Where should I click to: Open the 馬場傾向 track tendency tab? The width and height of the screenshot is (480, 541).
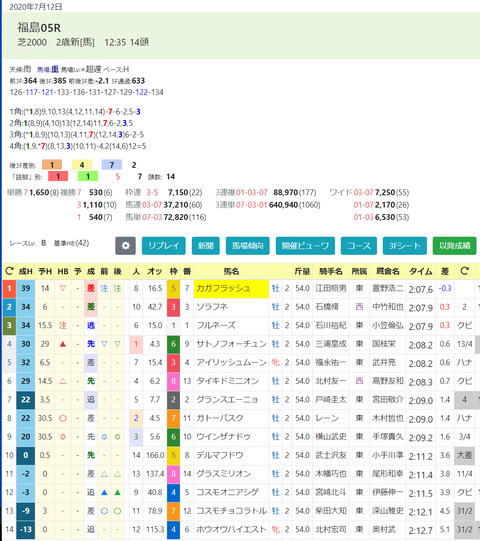[248, 246]
